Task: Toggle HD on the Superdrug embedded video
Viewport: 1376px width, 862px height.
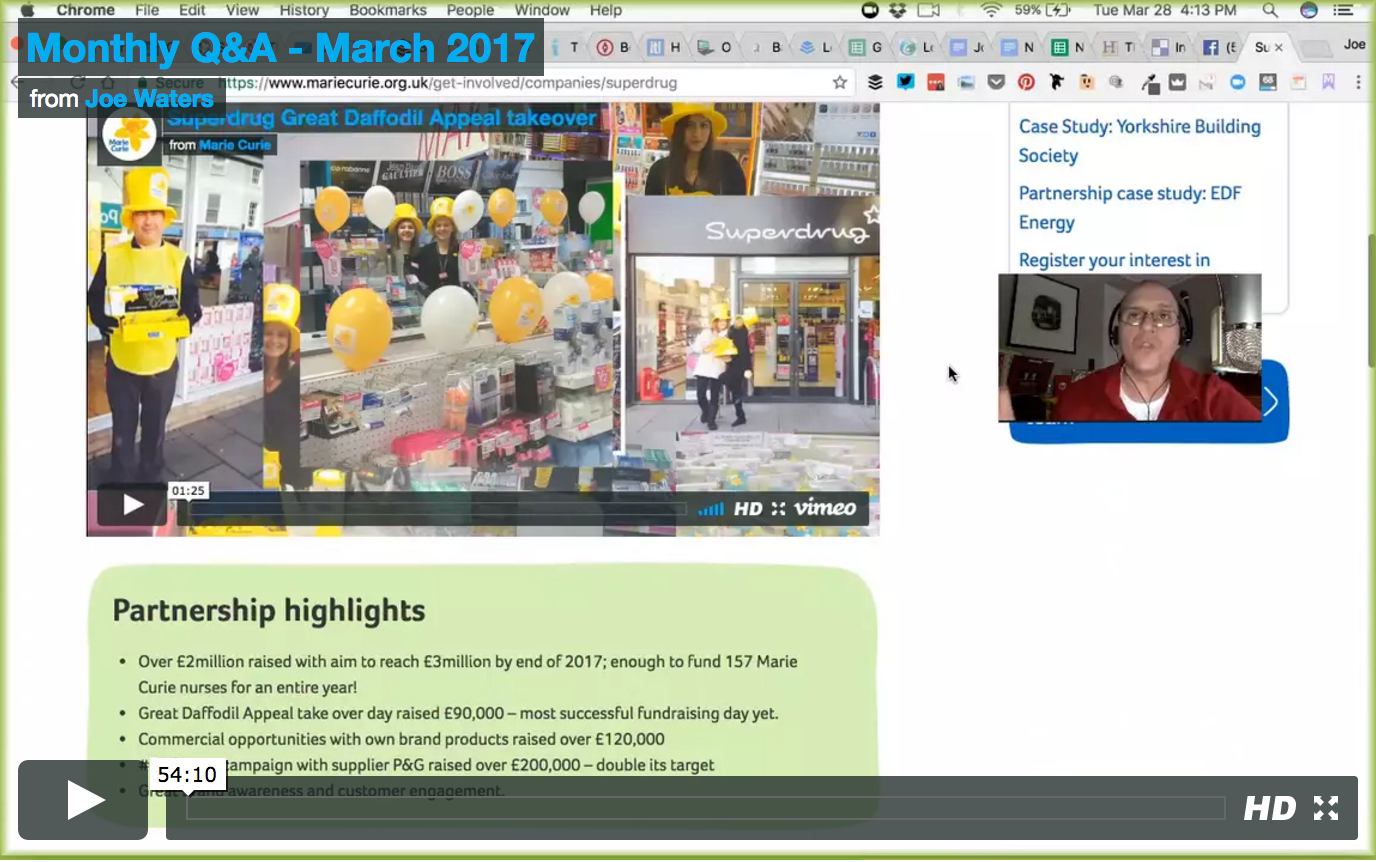Action: pyautogui.click(x=748, y=509)
